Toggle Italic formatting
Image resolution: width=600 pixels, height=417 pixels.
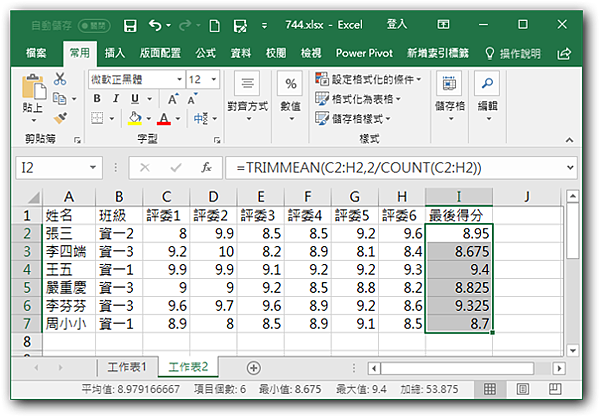114,99
